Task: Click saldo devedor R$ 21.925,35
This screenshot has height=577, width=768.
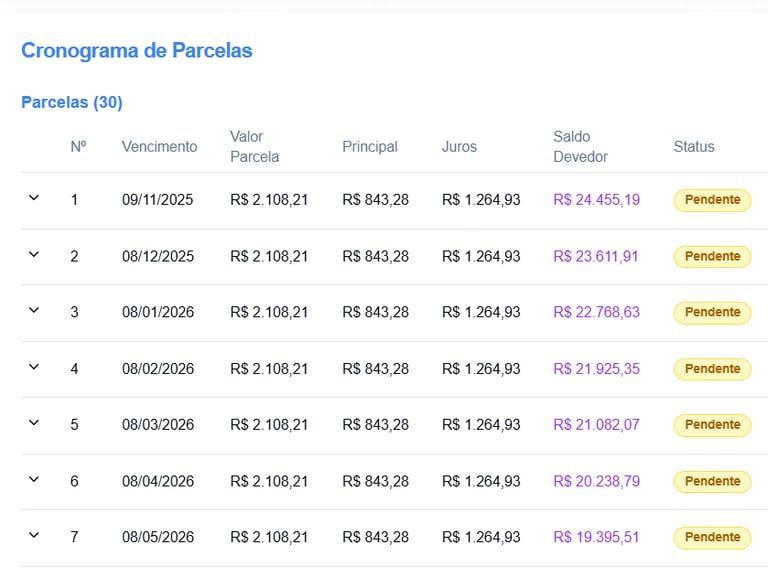Action: tap(596, 369)
